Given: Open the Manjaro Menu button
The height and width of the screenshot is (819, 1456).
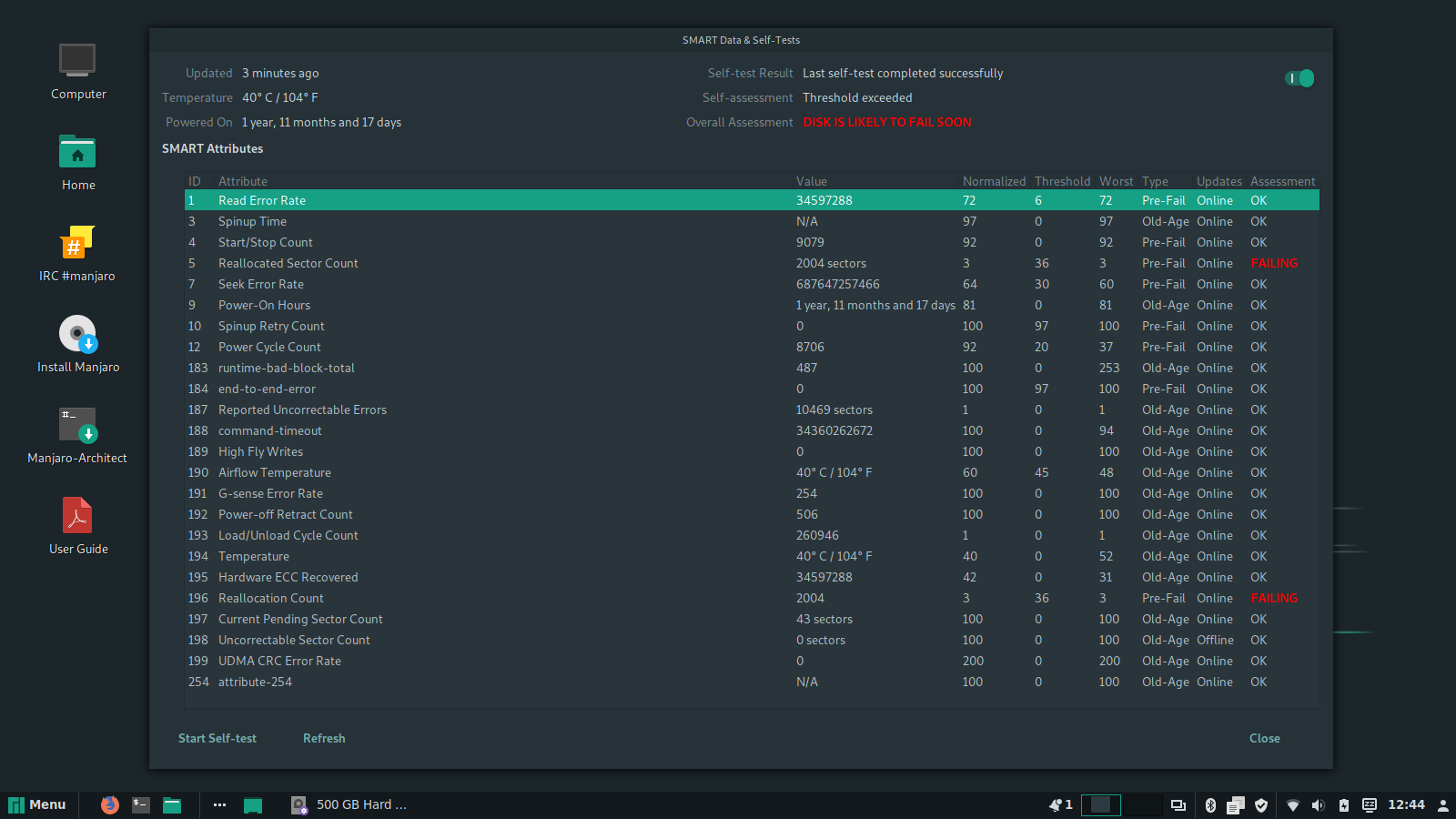Looking at the screenshot, I should [x=37, y=804].
